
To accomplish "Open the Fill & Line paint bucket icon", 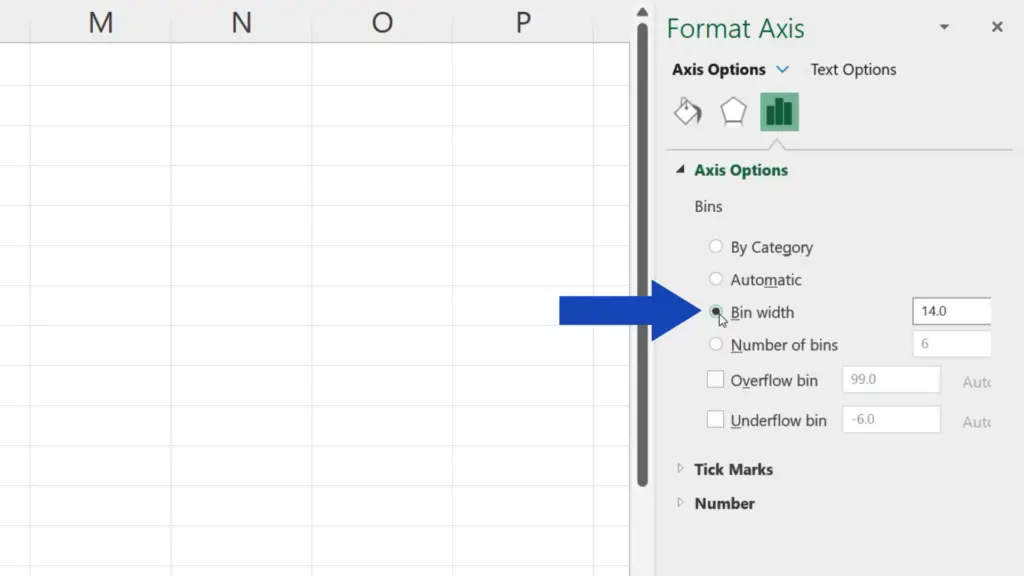I will (688, 112).
